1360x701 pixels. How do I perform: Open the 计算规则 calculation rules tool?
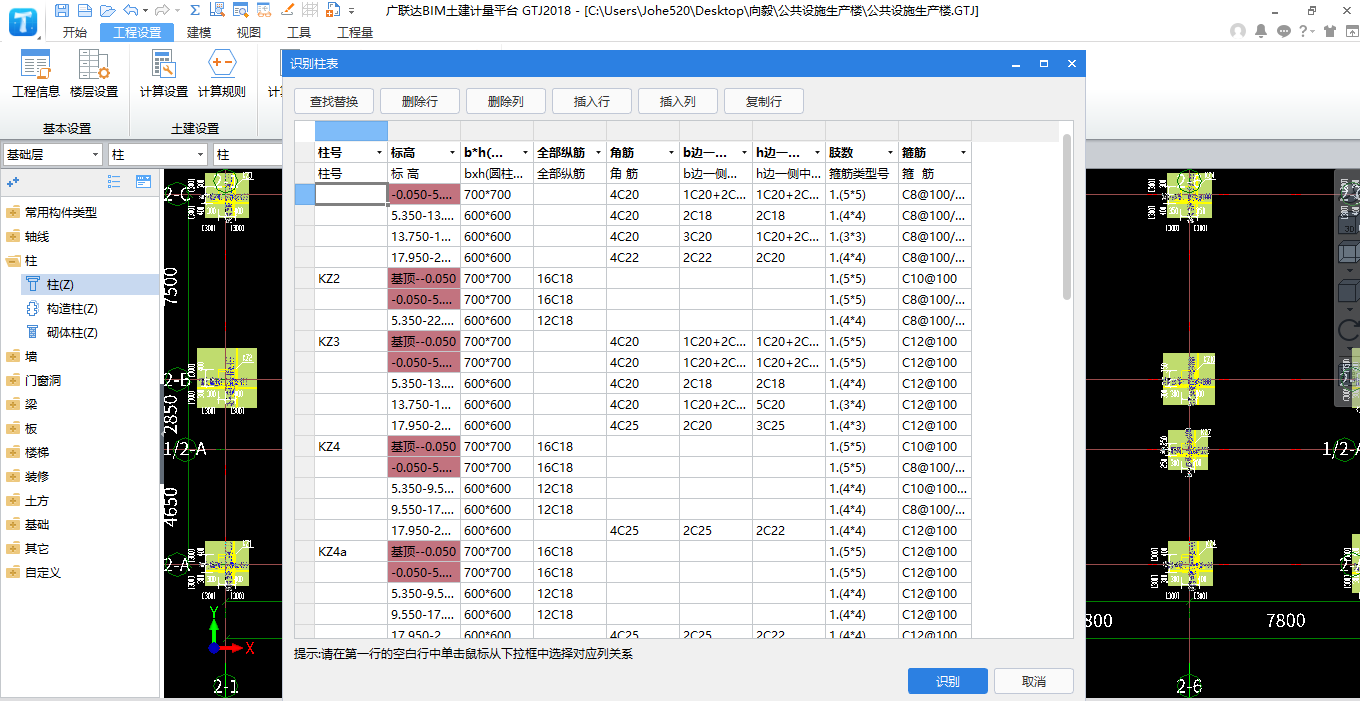coord(221,76)
